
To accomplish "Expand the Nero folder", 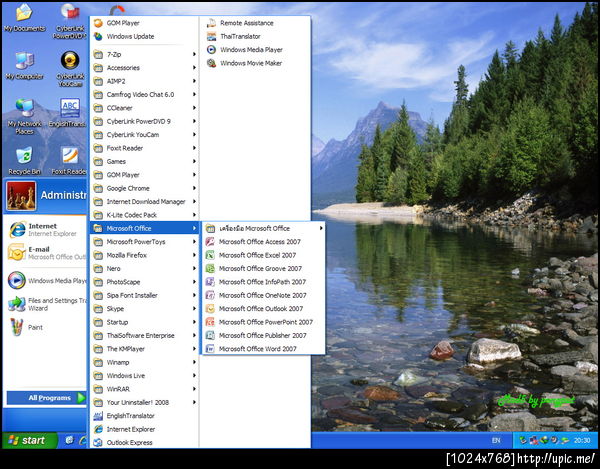I will point(145,268).
